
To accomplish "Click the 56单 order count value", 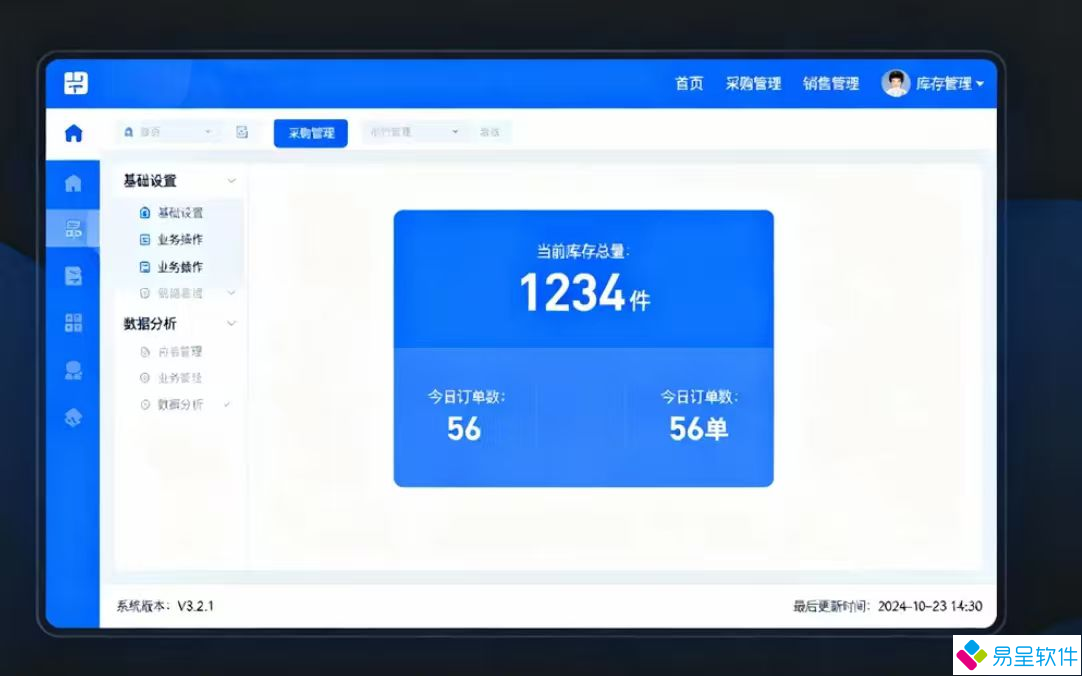I will click(698, 428).
